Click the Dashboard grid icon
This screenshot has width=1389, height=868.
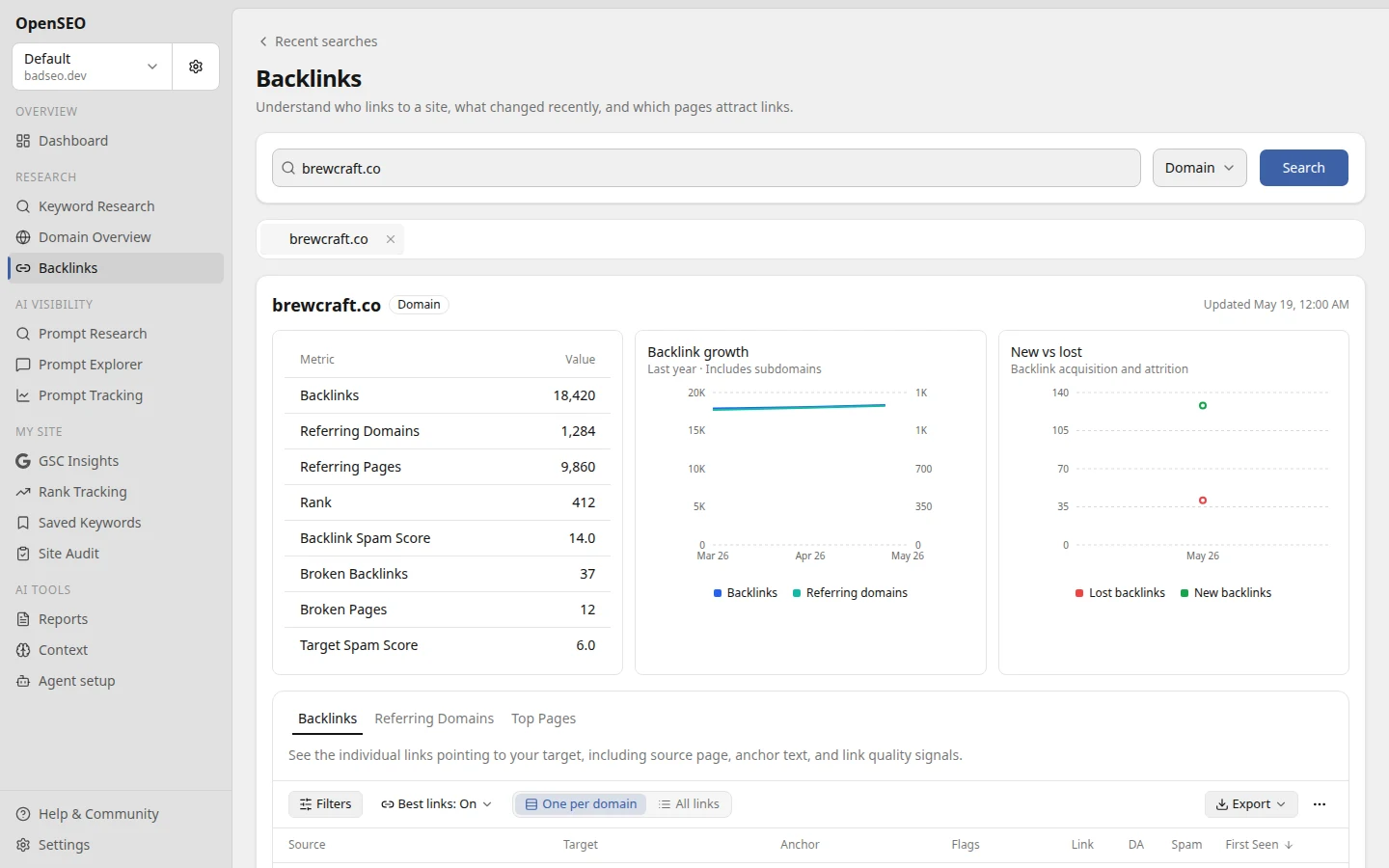23,141
